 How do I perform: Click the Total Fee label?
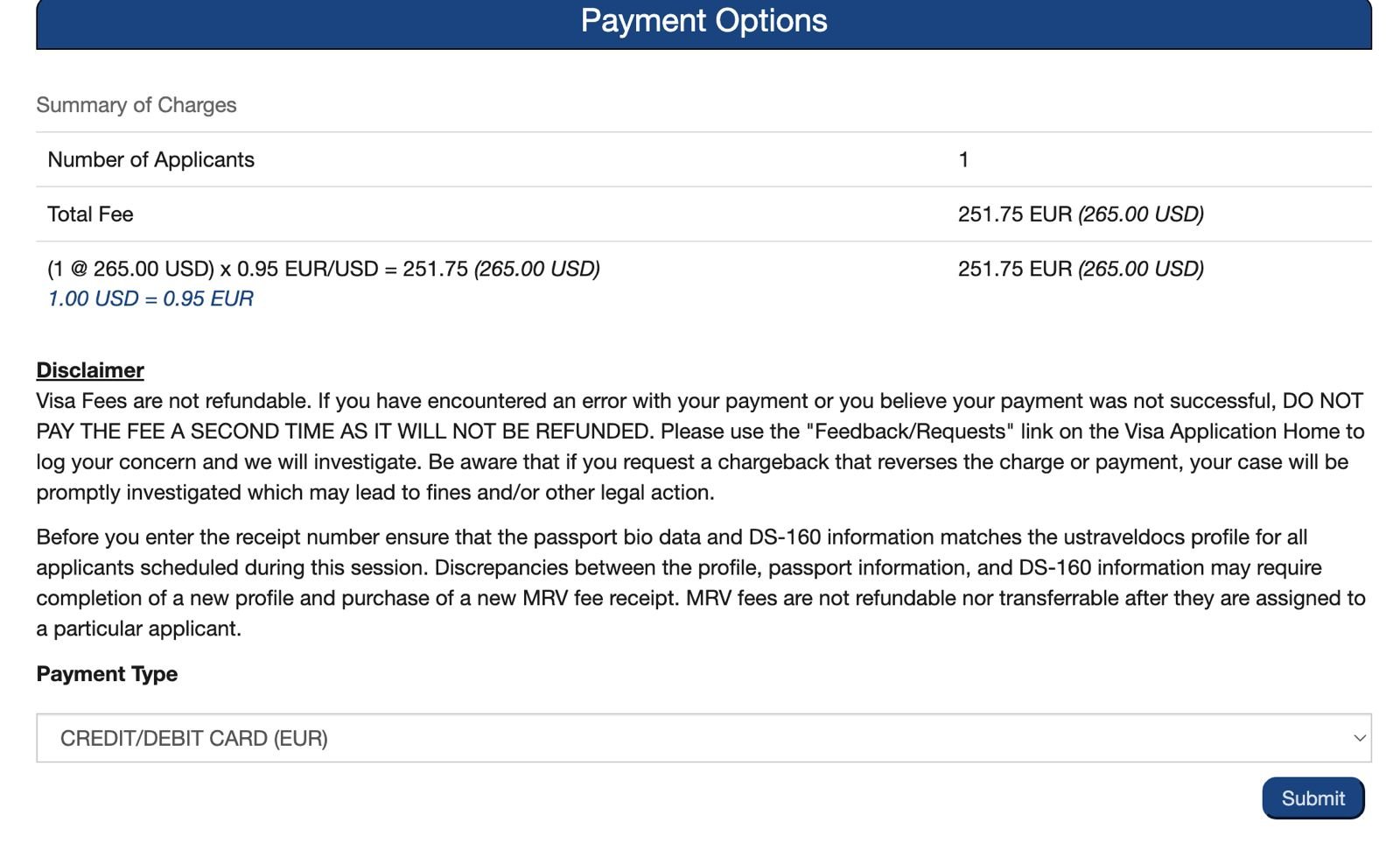90,214
